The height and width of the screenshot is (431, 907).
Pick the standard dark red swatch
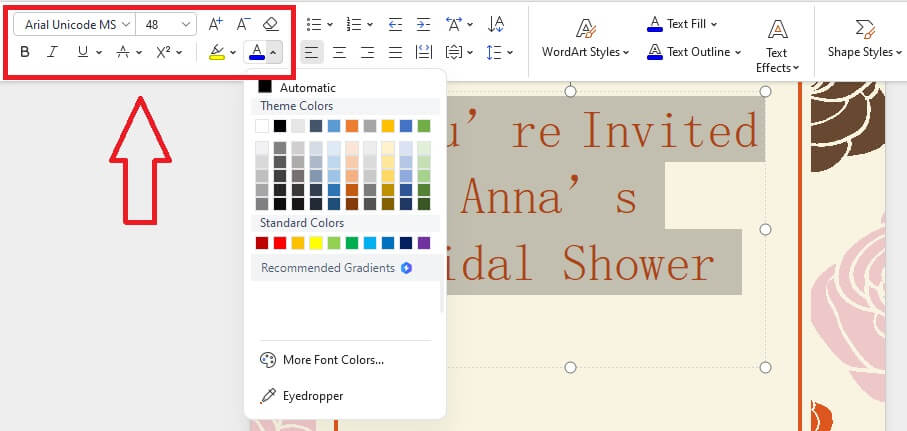(262, 243)
